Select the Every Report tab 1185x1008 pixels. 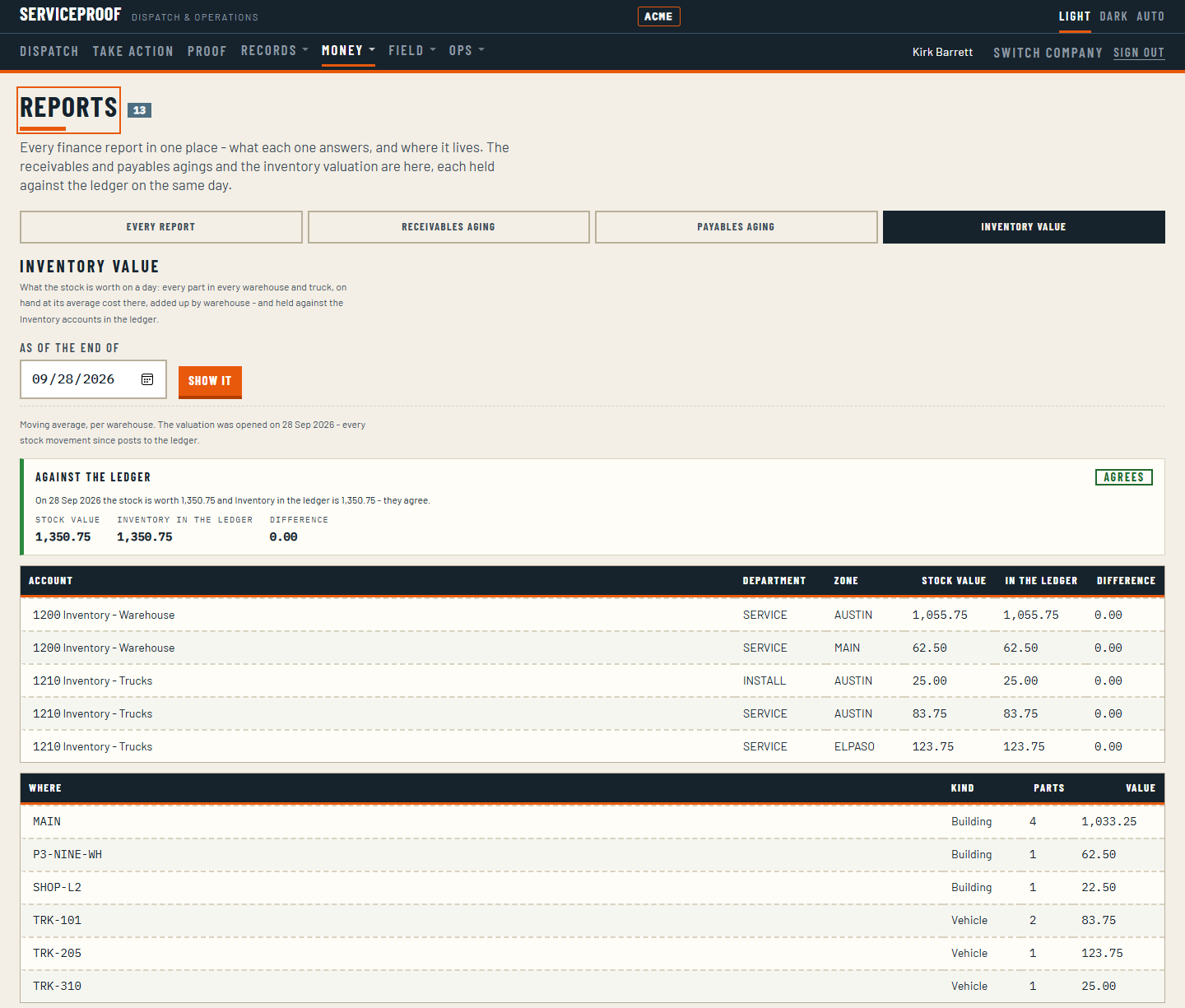(161, 227)
